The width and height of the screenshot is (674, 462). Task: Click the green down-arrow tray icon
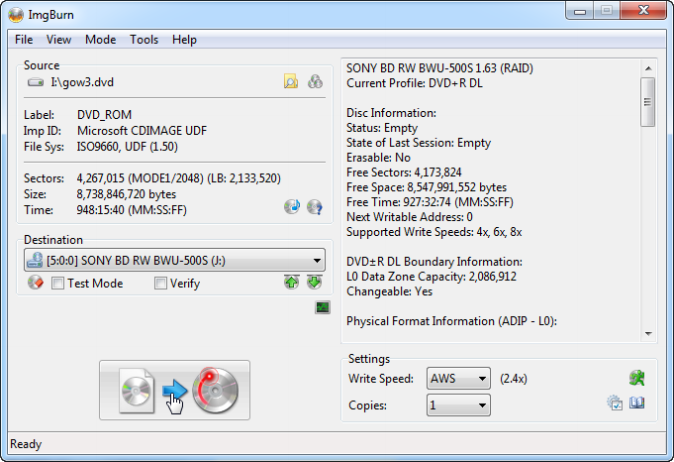tap(314, 283)
